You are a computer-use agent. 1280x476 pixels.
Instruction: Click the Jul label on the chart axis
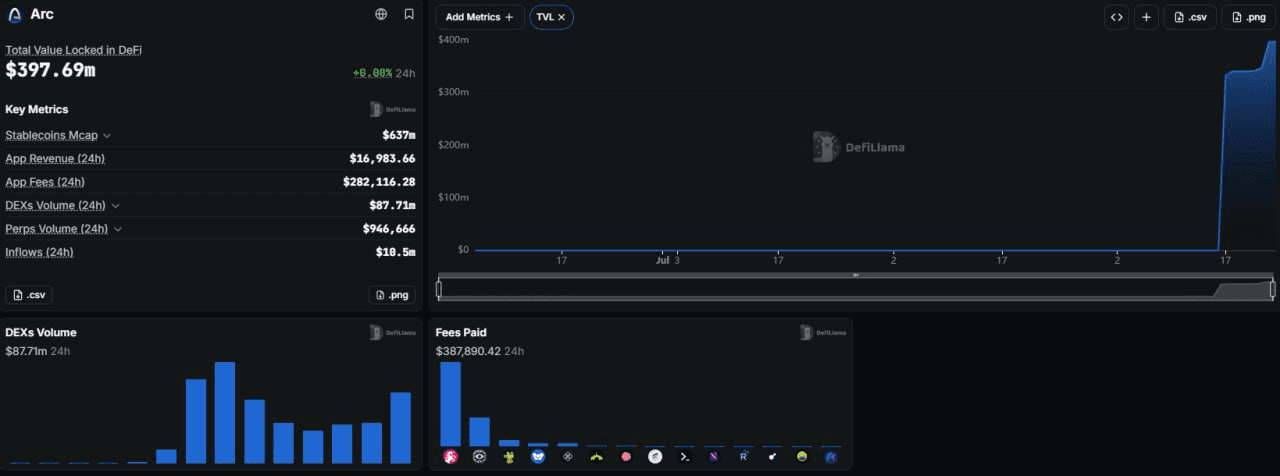coord(662,260)
